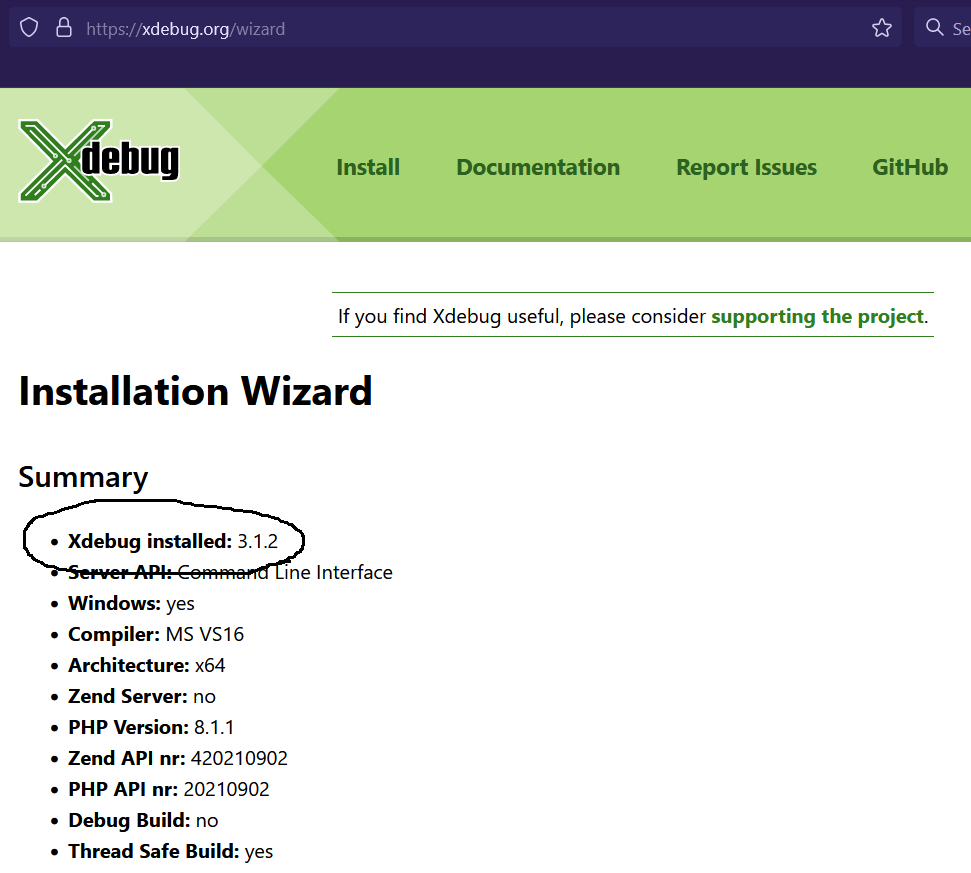Go to Report Issues
Image resolution: width=971 pixels, height=873 pixels.
pos(746,167)
